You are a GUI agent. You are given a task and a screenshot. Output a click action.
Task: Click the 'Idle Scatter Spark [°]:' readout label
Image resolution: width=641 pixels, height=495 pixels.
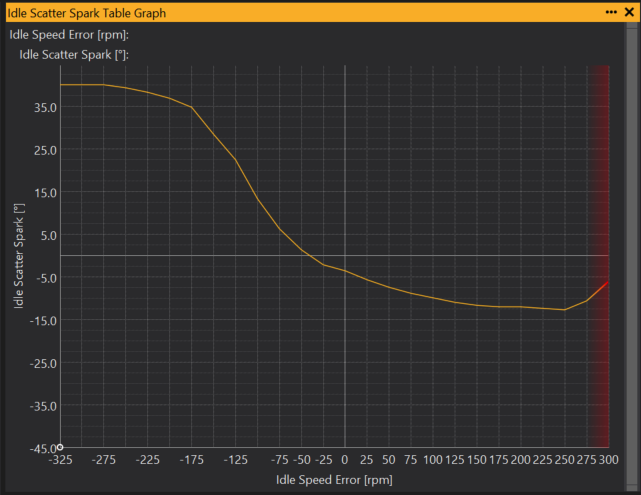click(74, 55)
